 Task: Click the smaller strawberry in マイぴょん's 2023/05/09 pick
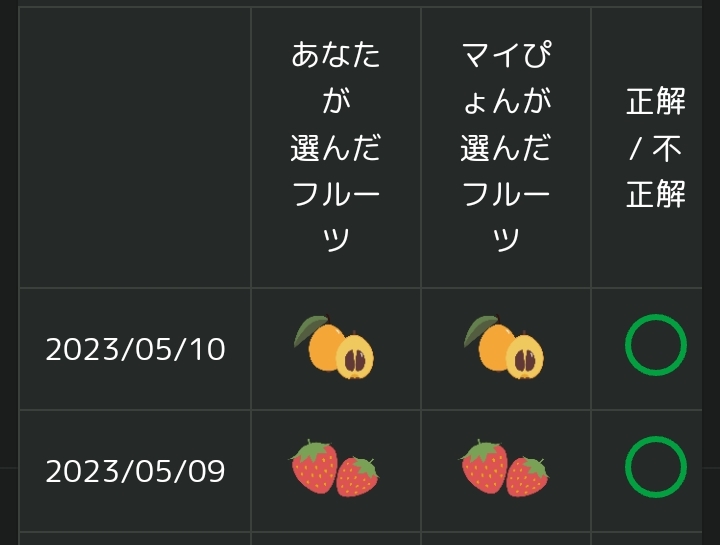[x=527, y=476]
